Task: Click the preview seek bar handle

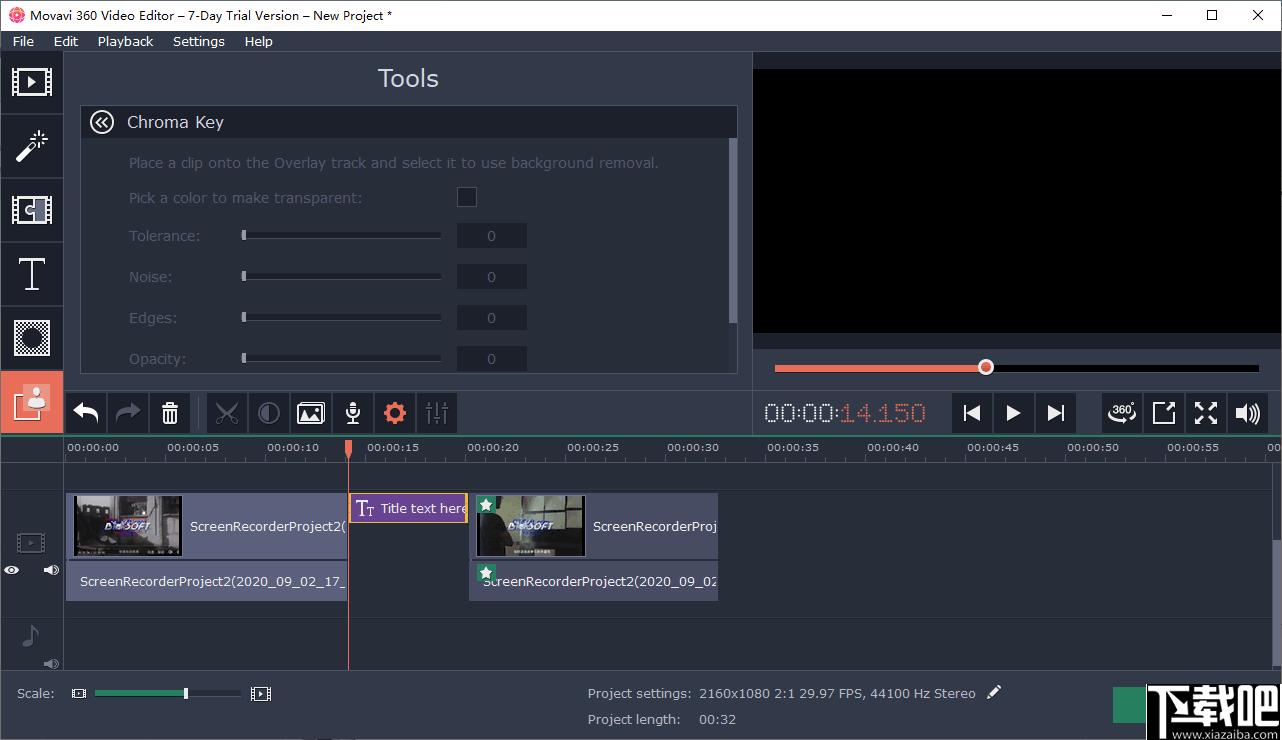Action: tap(986, 367)
